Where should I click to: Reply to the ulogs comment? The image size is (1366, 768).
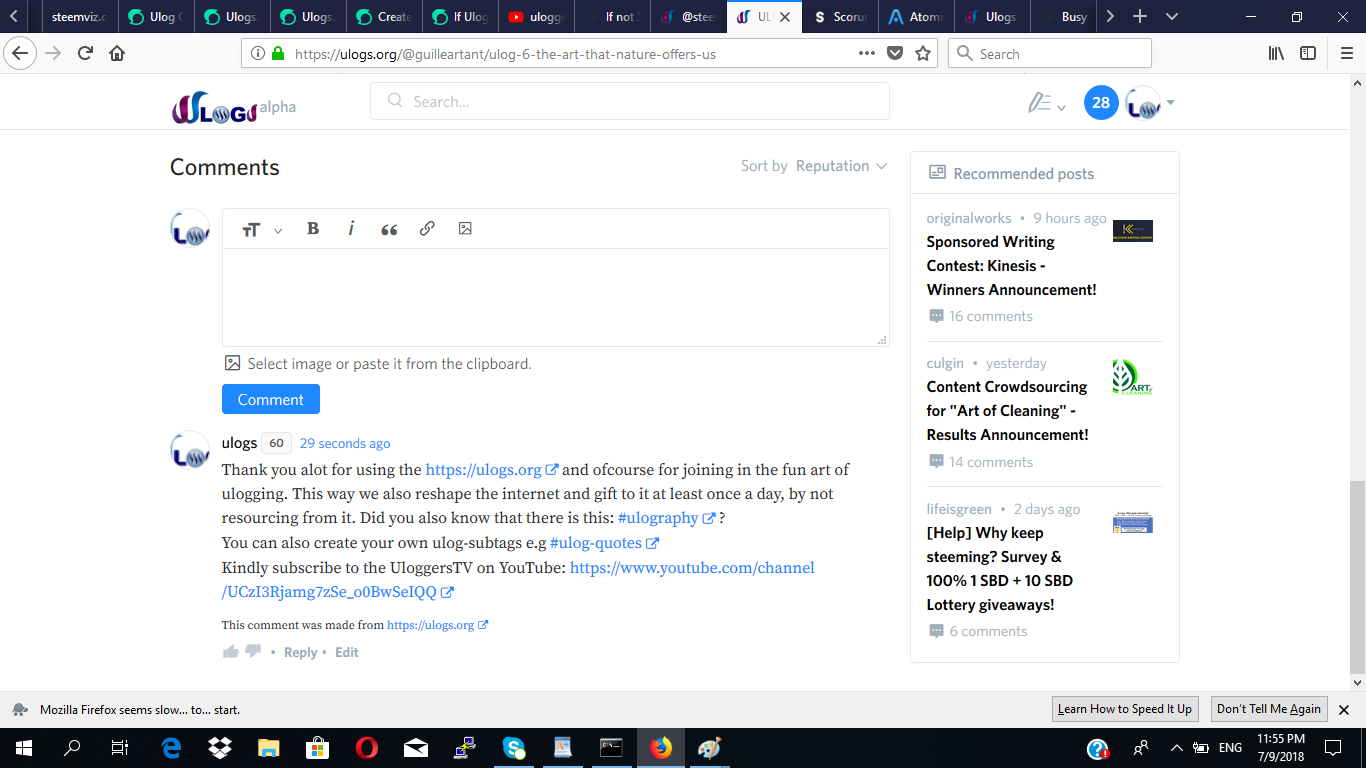[x=300, y=652]
